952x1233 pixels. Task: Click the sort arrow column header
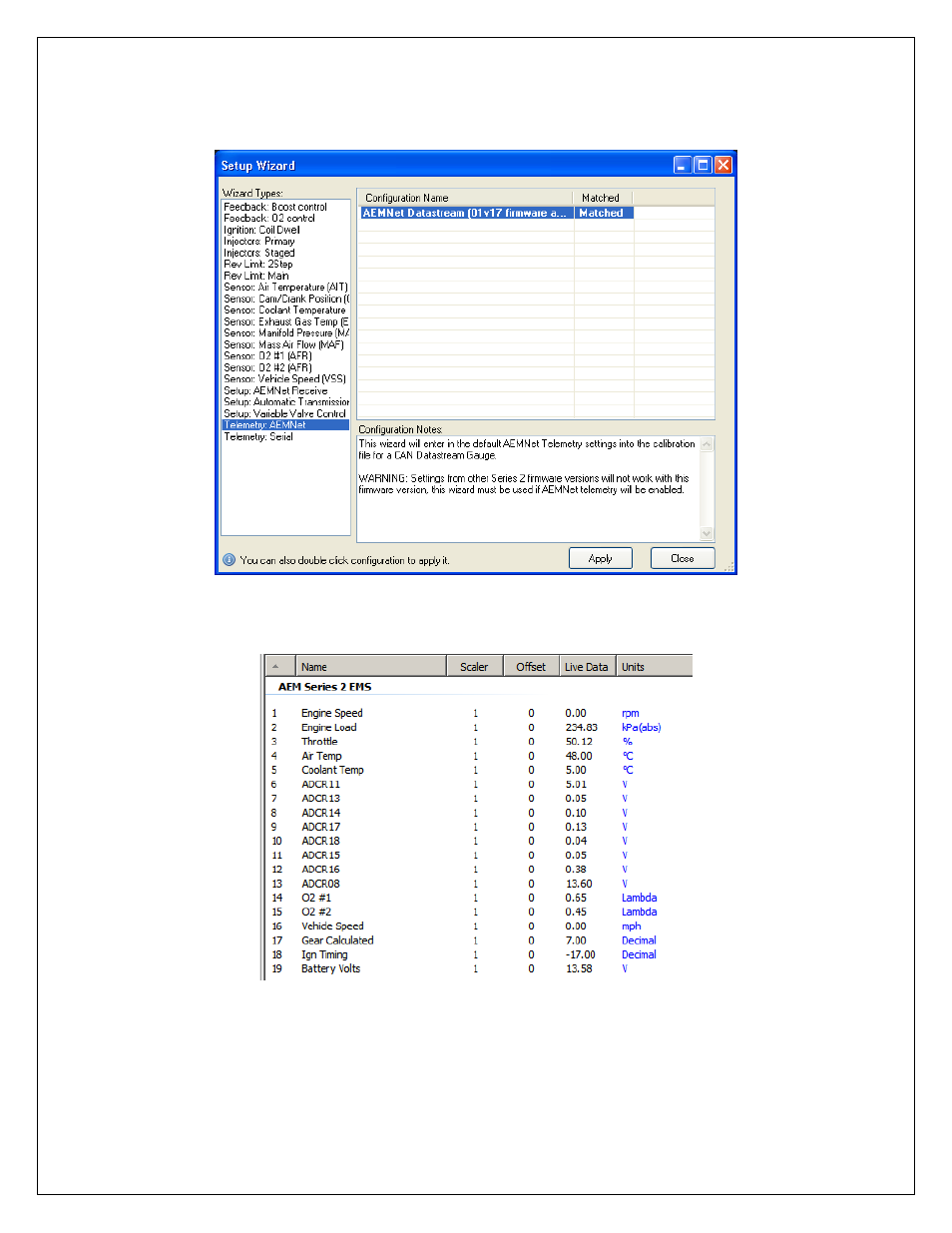(280, 666)
